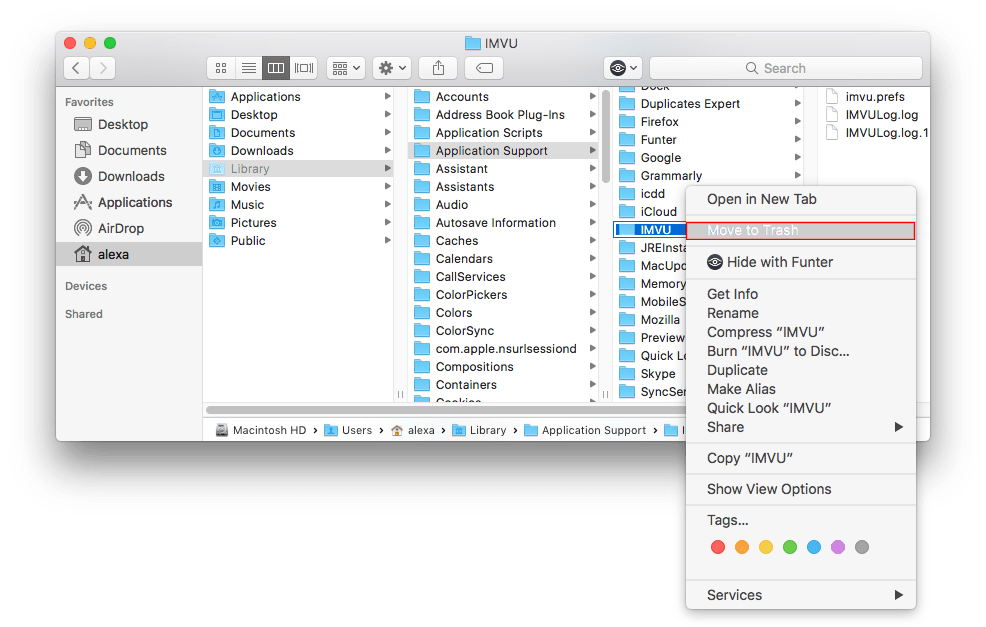Screen dimensions: 986x627
Task: Click the eye icon beside Hide with Funter
Action: click(716, 262)
